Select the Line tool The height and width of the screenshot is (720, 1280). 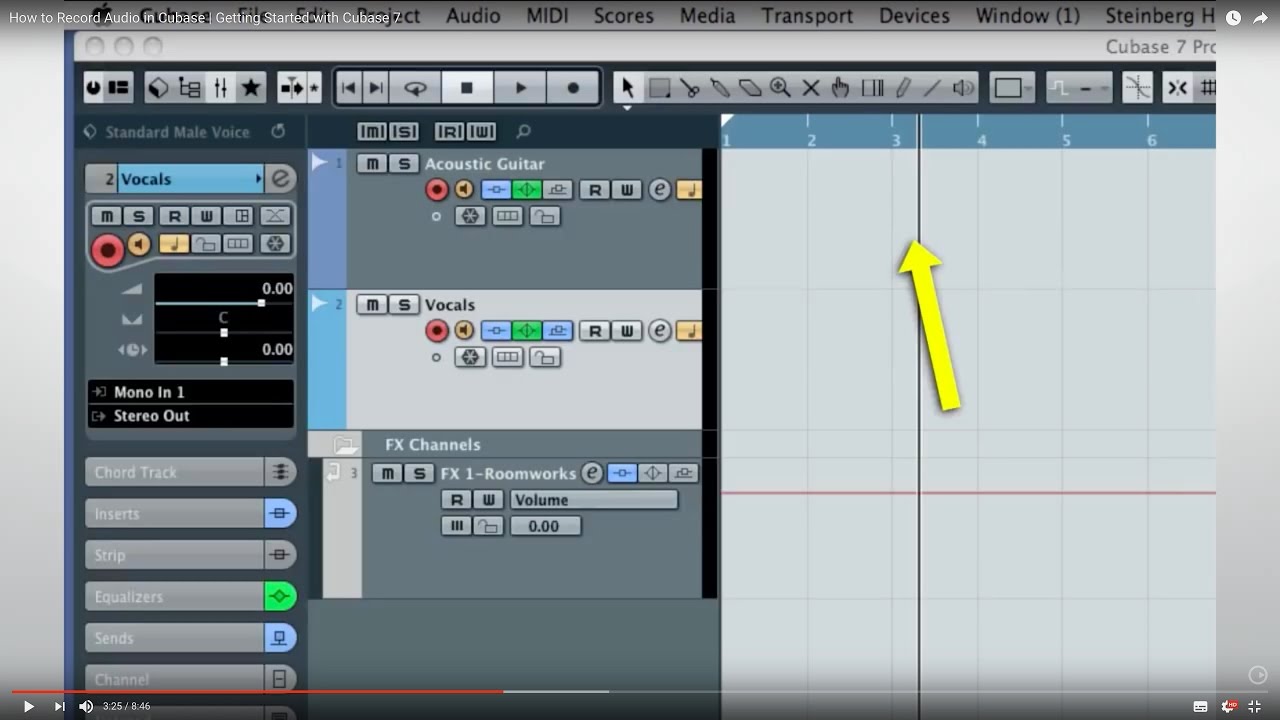(x=932, y=88)
